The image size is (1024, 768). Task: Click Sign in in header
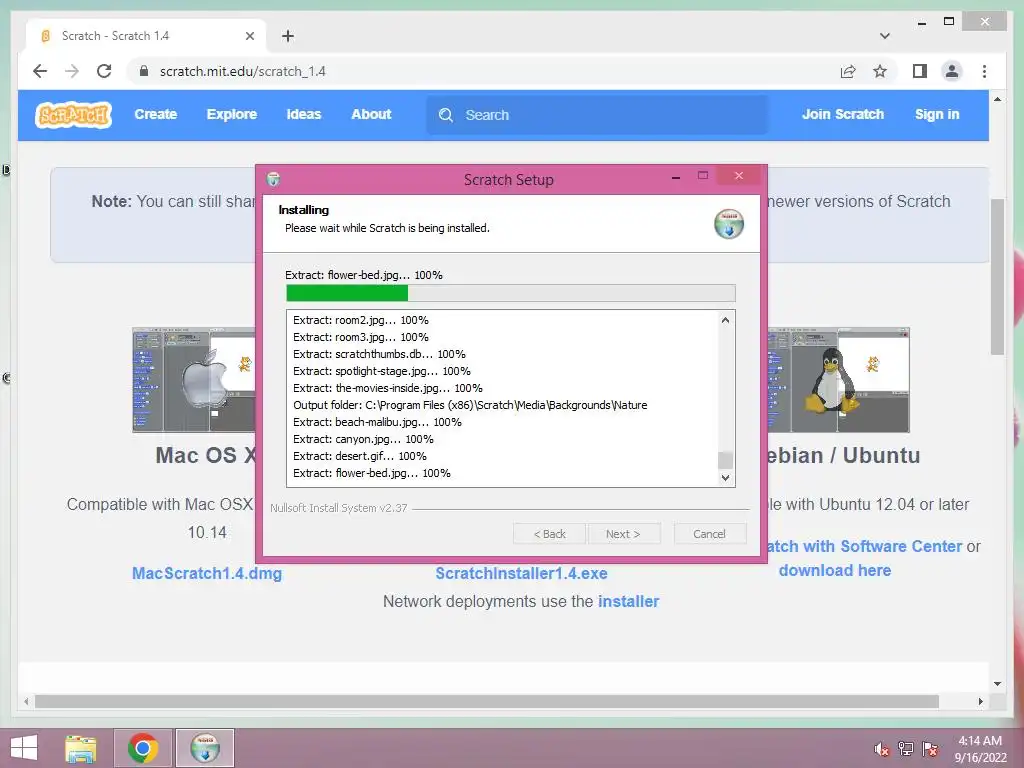pos(936,114)
